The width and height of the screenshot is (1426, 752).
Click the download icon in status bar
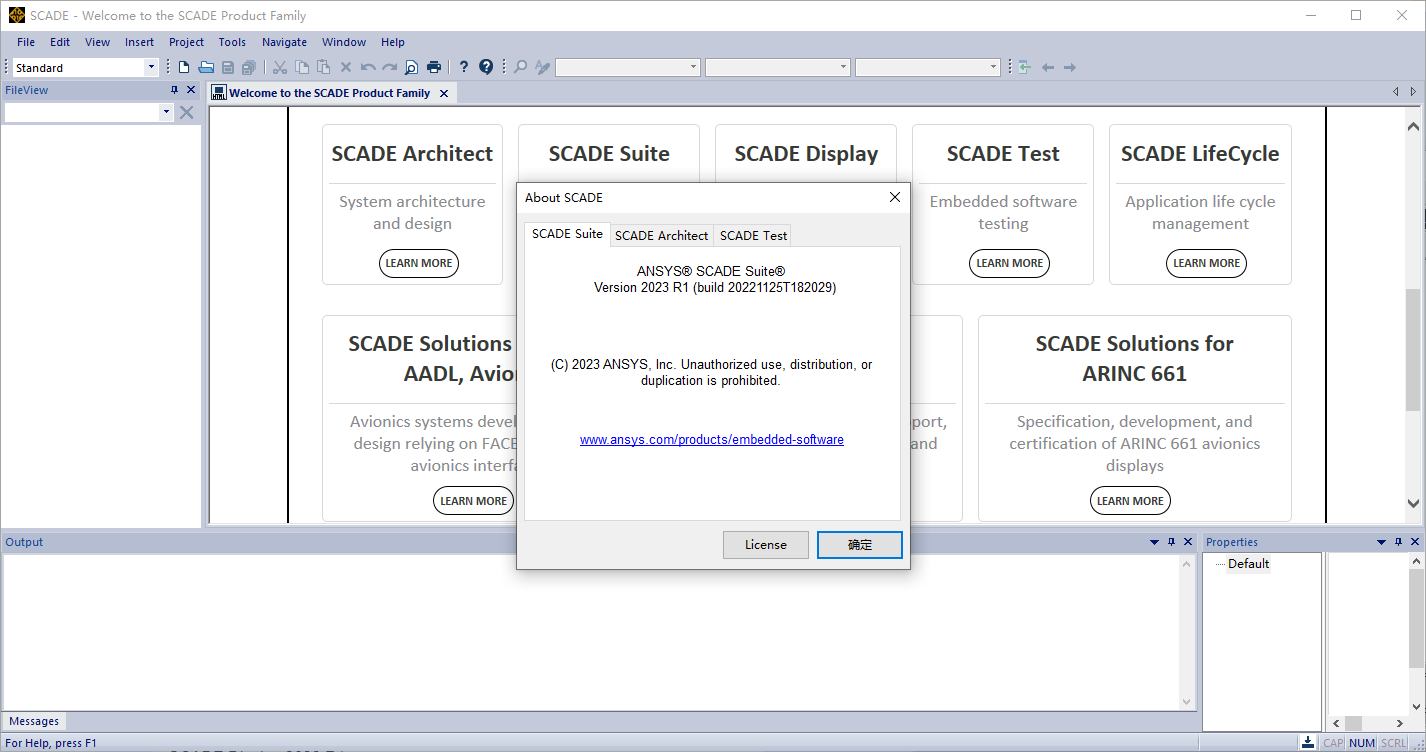click(1308, 742)
